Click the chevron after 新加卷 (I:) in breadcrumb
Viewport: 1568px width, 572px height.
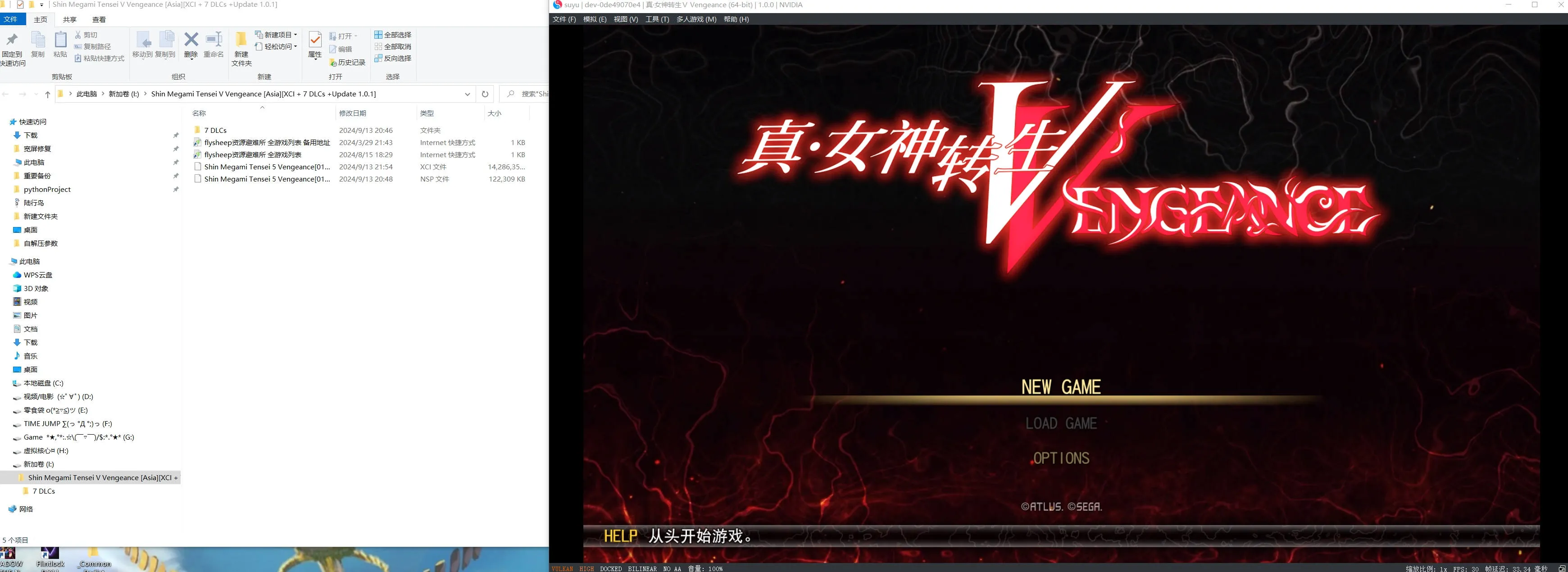pyautogui.click(x=145, y=94)
